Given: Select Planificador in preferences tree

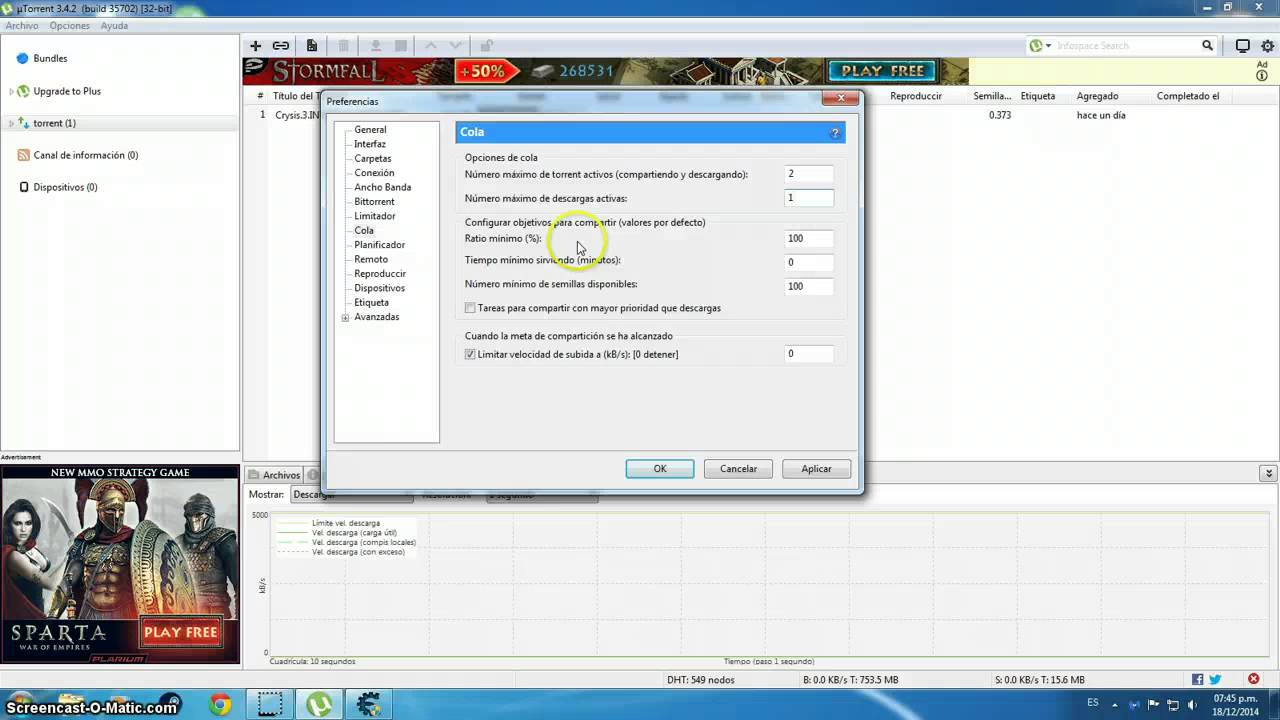Looking at the screenshot, I should tap(380, 245).
